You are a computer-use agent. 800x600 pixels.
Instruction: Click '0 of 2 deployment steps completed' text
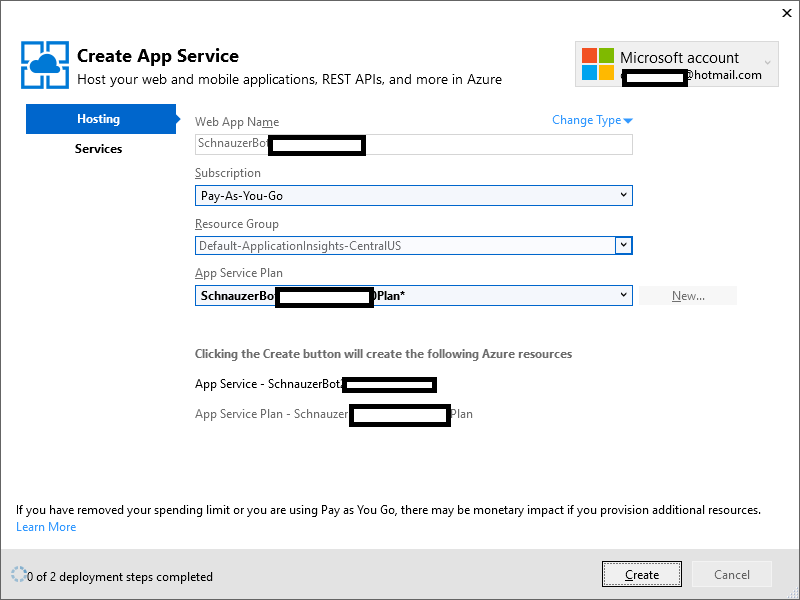click(x=120, y=577)
